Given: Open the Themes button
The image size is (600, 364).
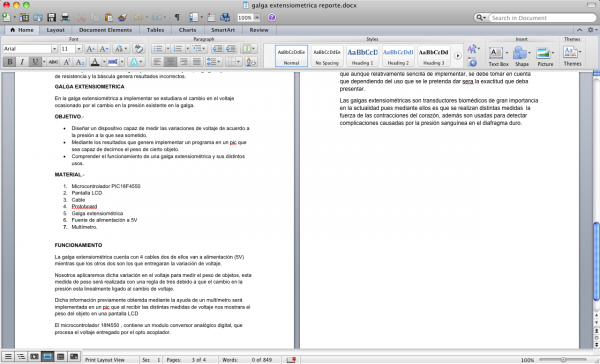Looking at the screenshot, I should (572, 56).
